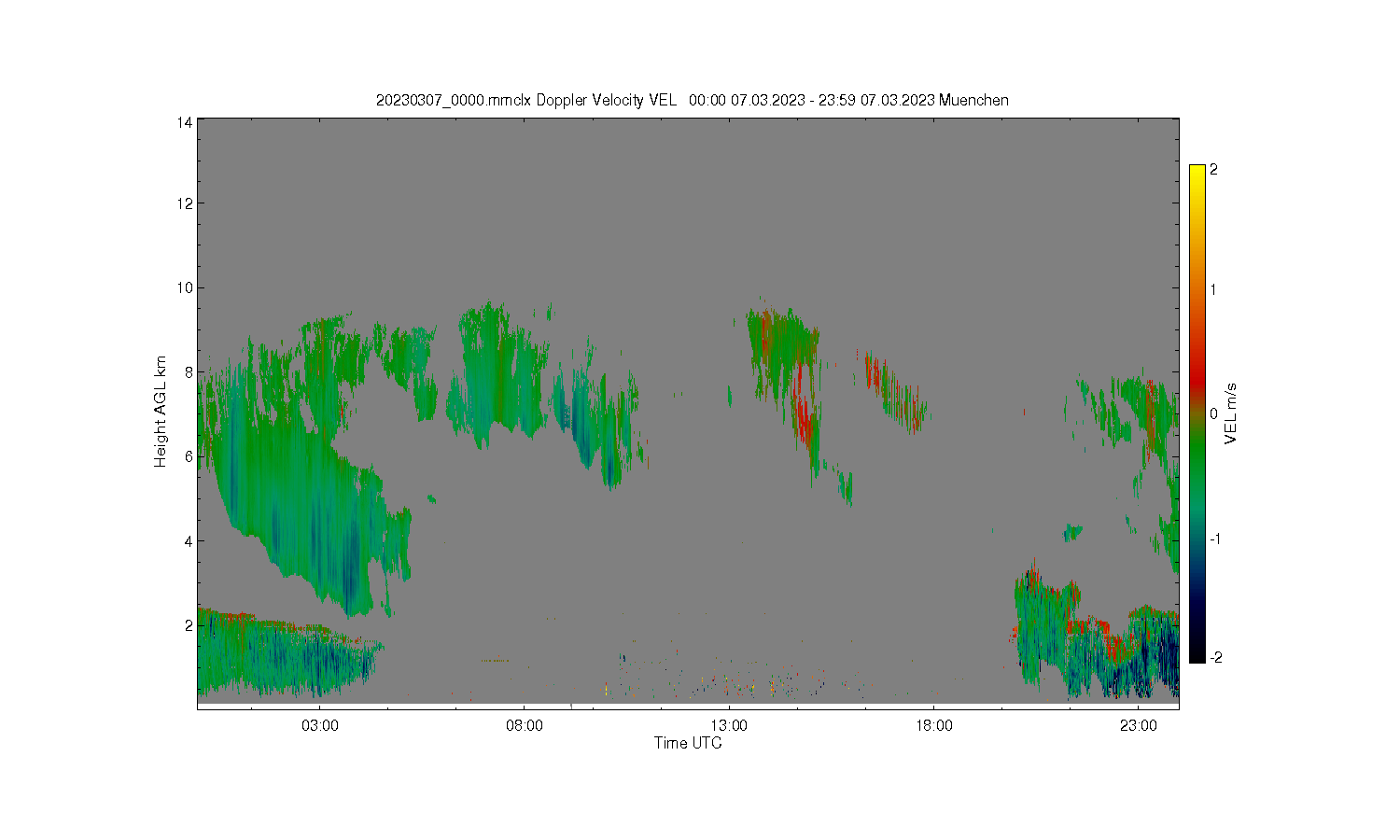
Task: Click the 6 km height tick label
Action: (x=189, y=456)
